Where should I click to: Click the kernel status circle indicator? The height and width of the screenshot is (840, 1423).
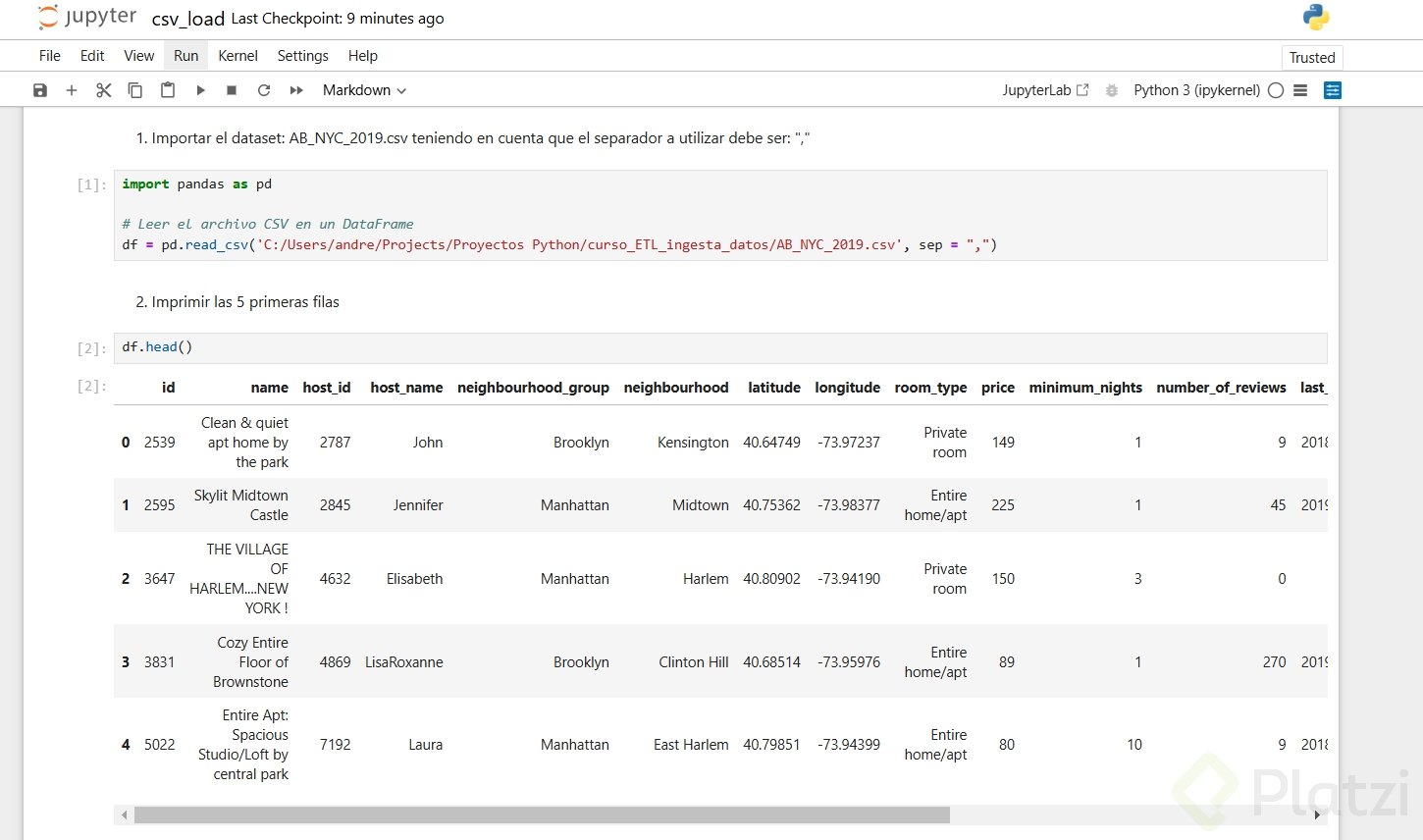pos(1276,90)
